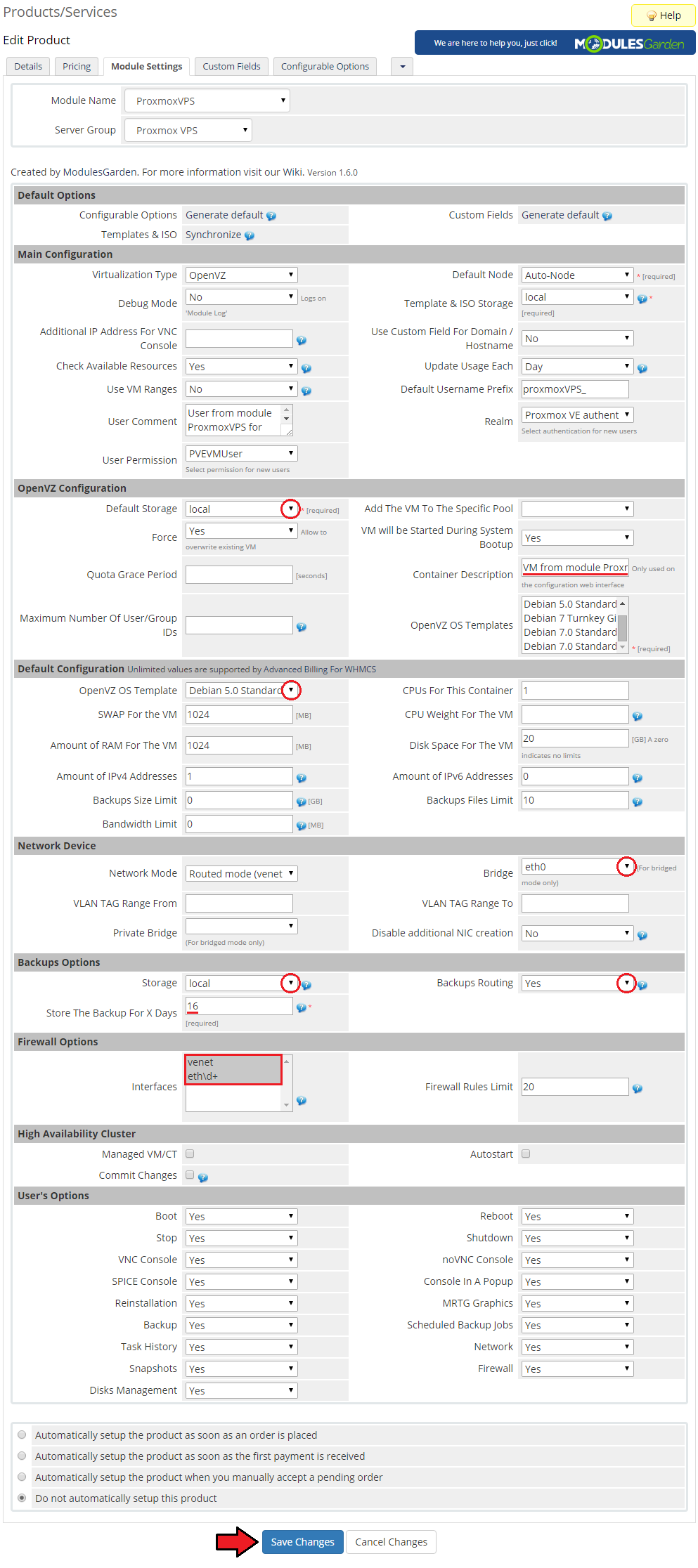Screen dimensions: 698x1568
Task: Open help for CPU Weight For The VM
Action: click(638, 716)
